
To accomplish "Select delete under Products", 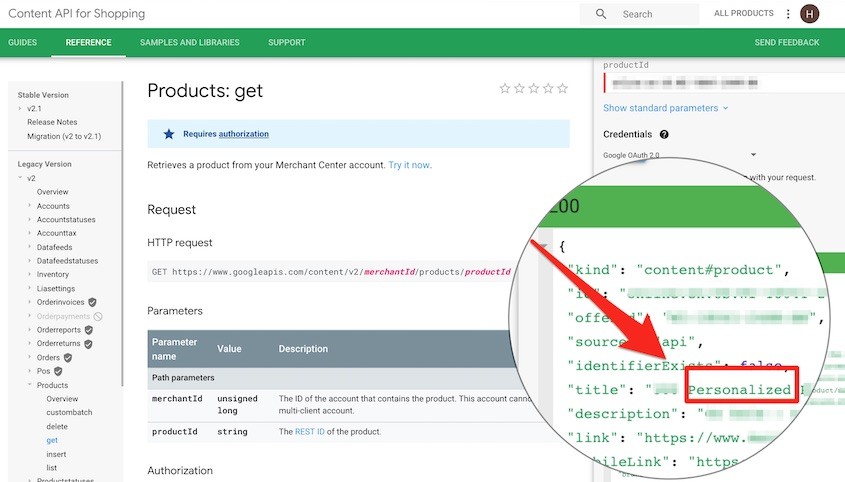I will (x=57, y=426).
